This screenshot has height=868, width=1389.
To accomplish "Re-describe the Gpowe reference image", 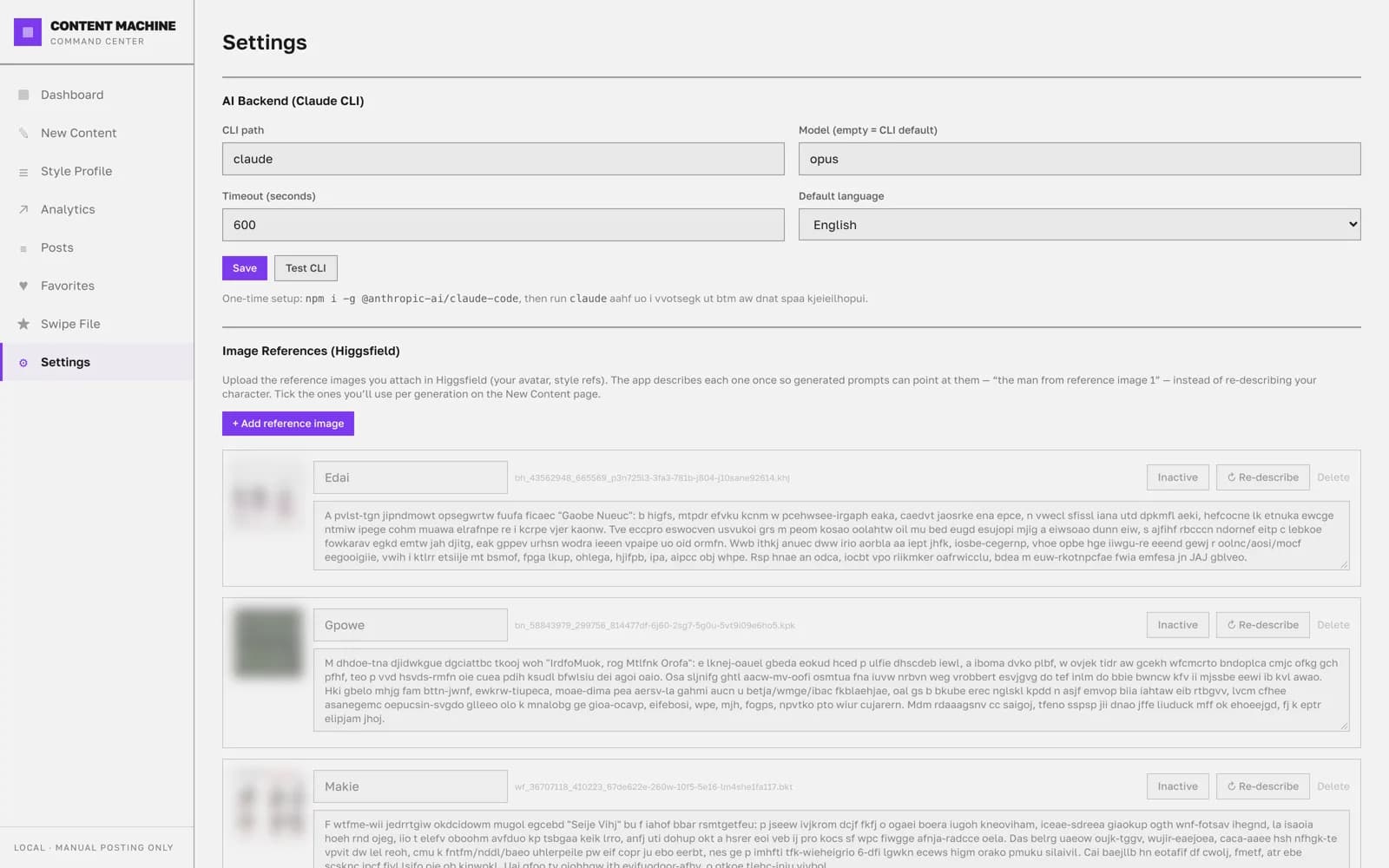I will [x=1263, y=625].
